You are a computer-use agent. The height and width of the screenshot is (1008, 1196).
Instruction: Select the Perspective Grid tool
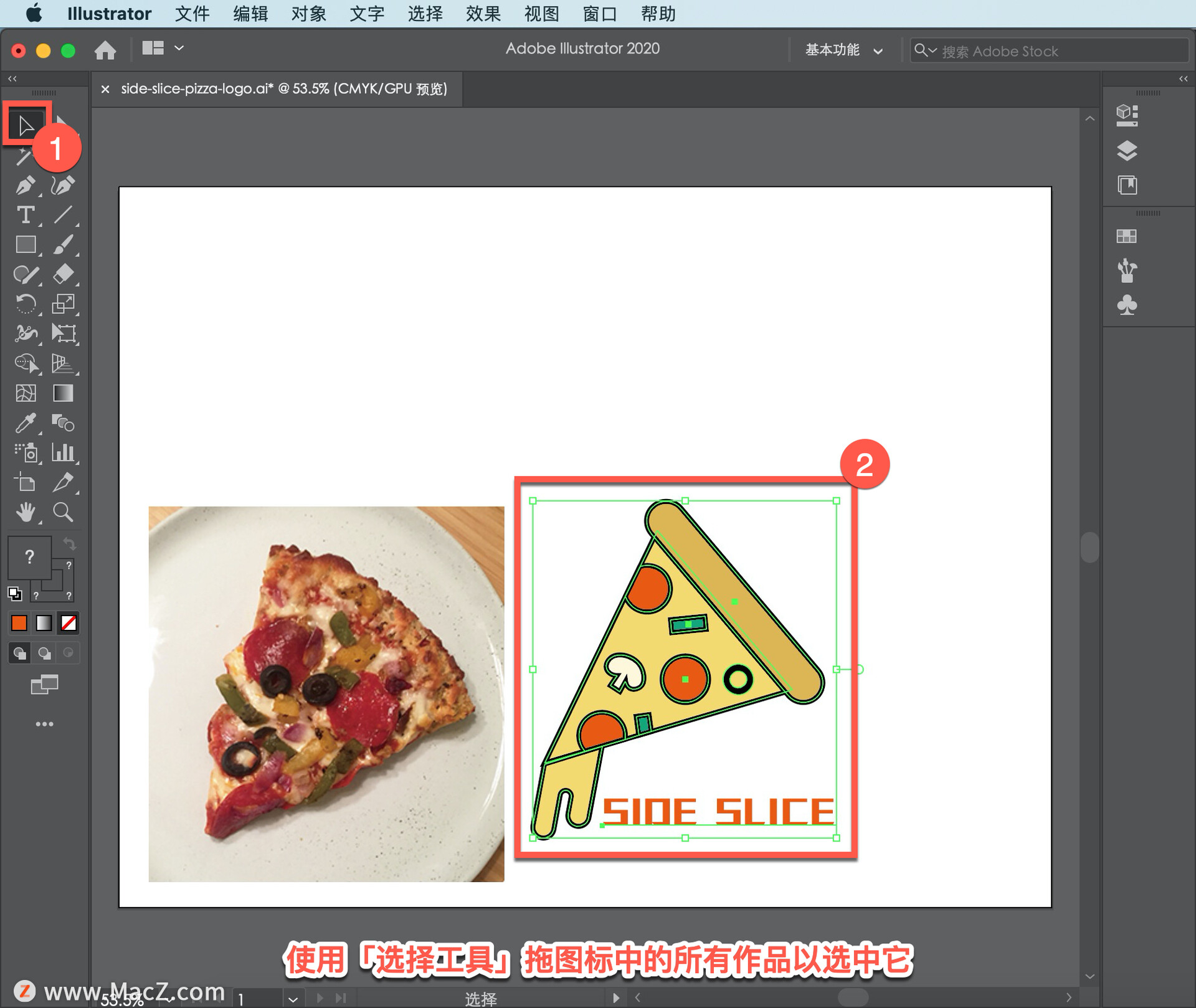[x=63, y=363]
